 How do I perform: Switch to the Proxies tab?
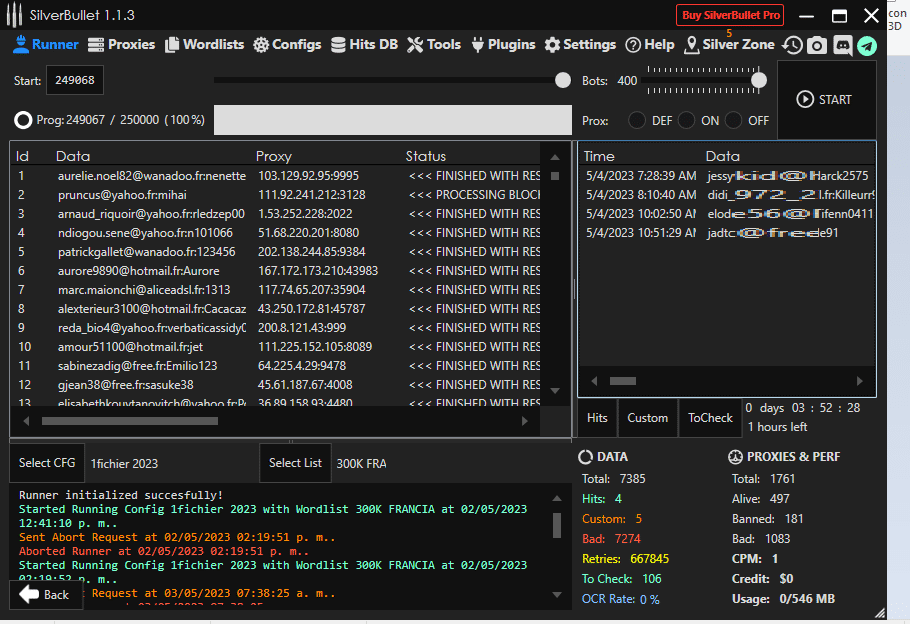coord(121,45)
